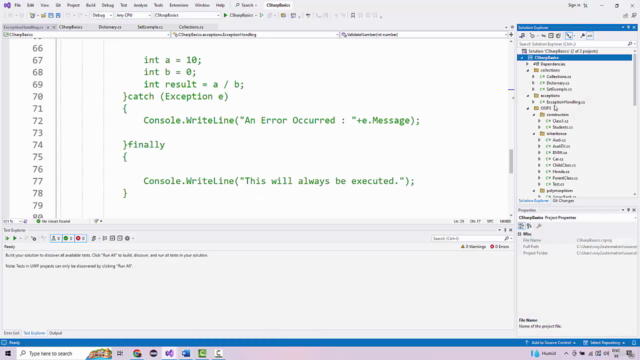Open Visual Studio from Windows taskbar
Screen dimensions: 640x360
coord(169,353)
